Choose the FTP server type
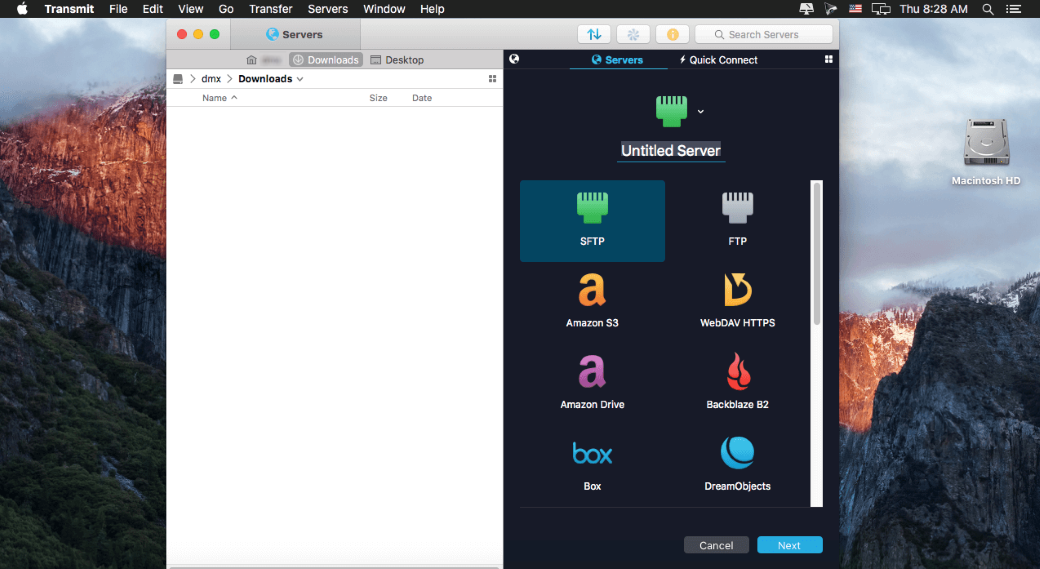Viewport: 1040px width, 569px height. 737,220
